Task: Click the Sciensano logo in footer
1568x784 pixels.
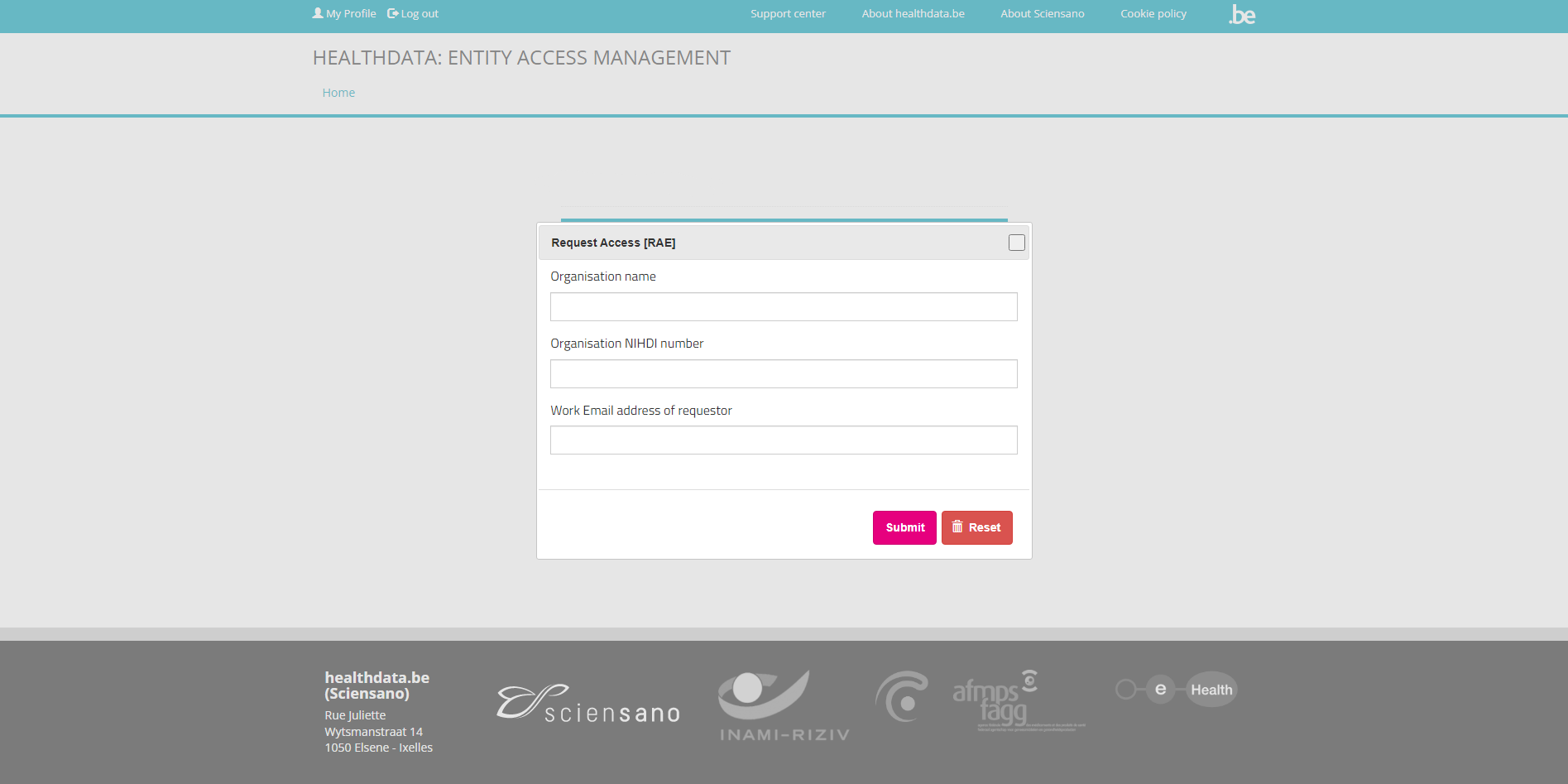Action: pyautogui.click(x=587, y=704)
